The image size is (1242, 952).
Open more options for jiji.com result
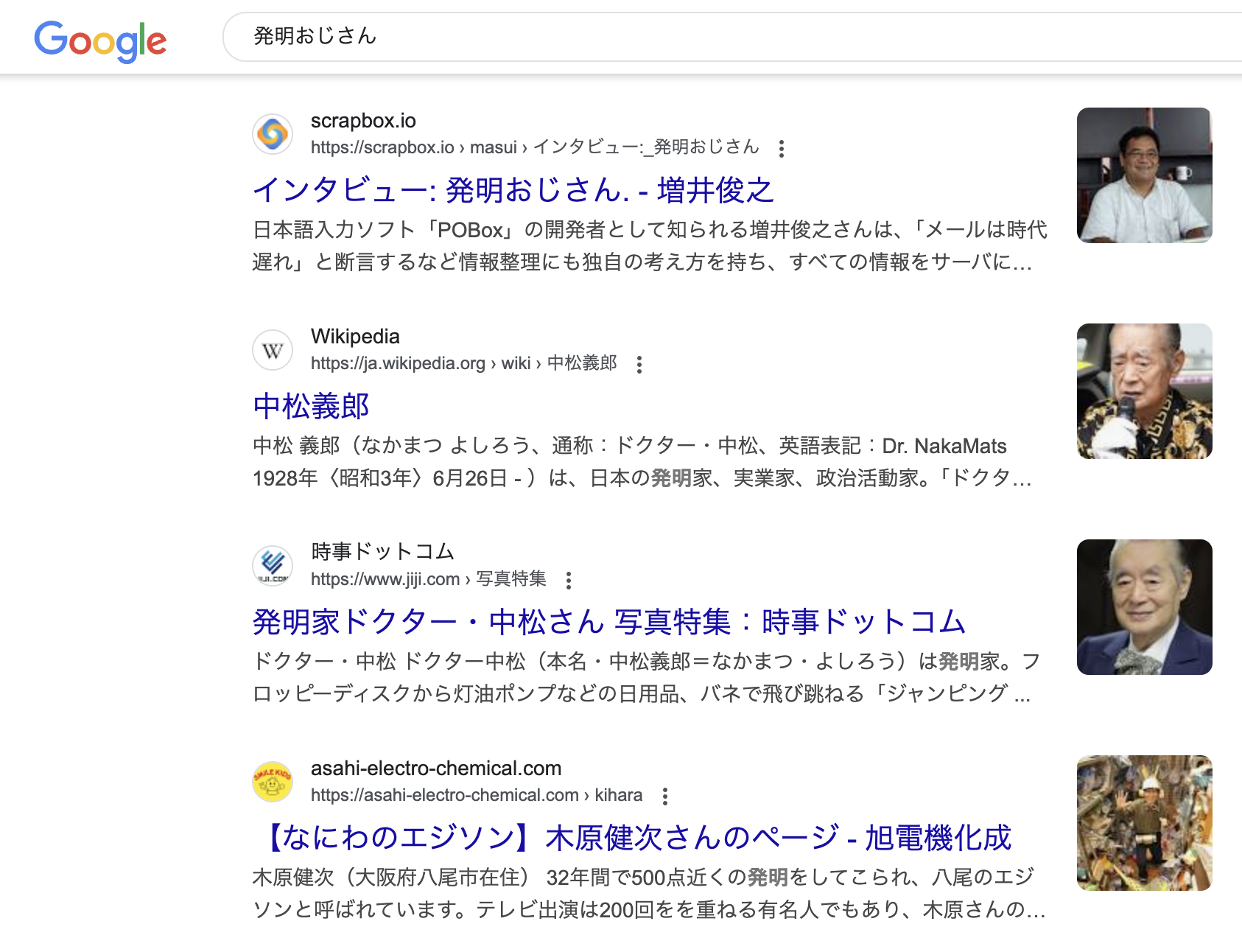[x=569, y=580]
